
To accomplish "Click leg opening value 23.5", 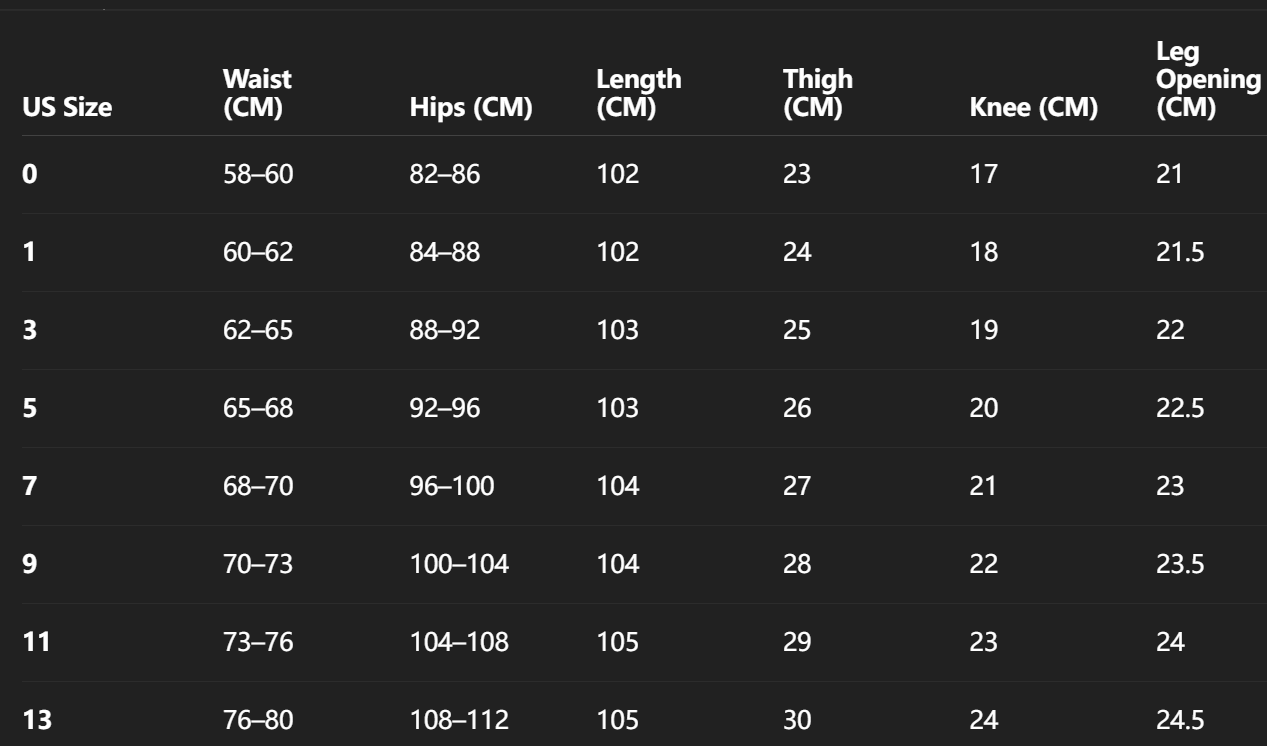I will 1180,565.
